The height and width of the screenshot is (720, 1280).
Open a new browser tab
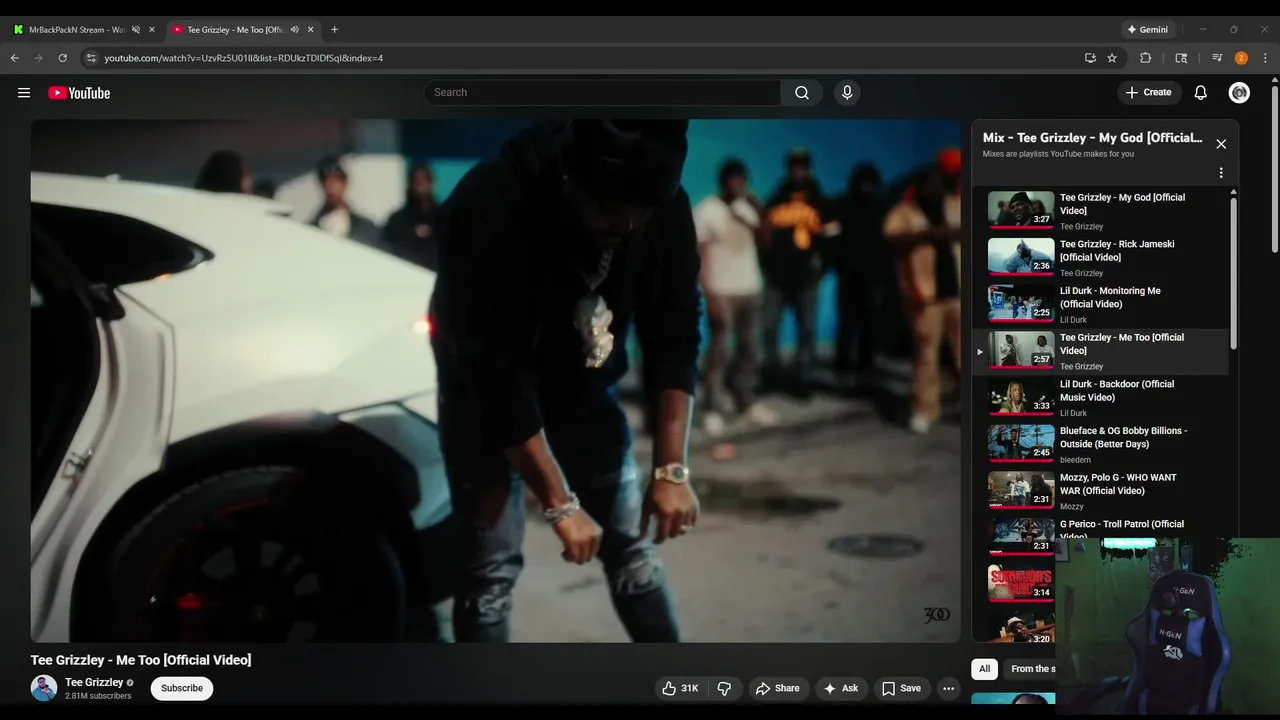pyautogui.click(x=334, y=30)
